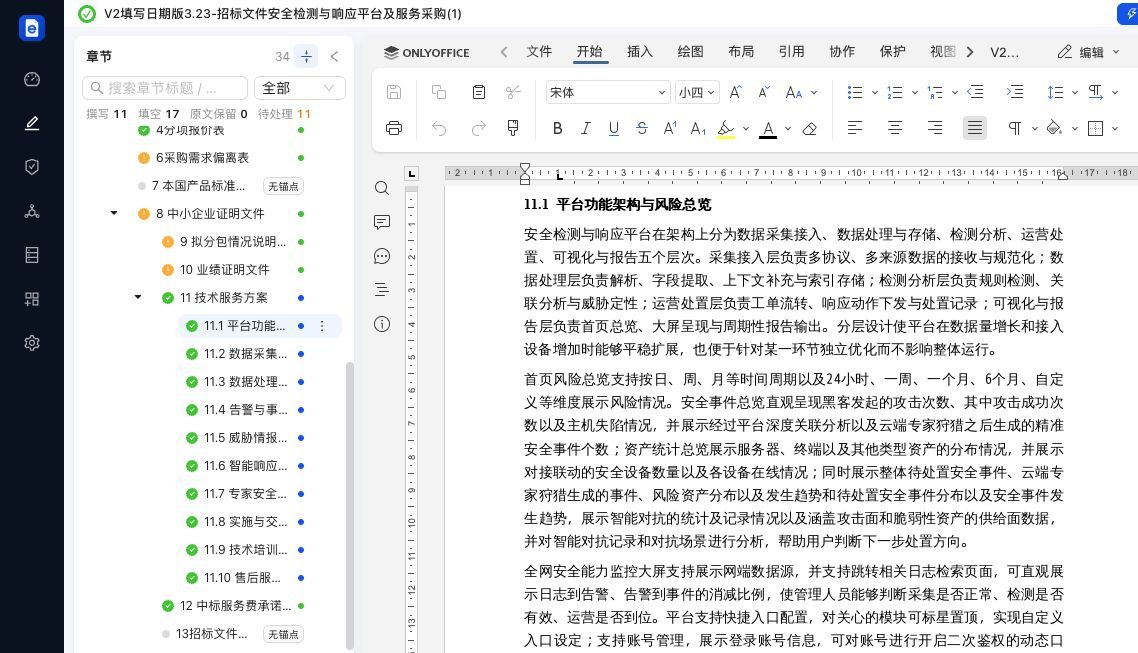Select chapter 11.5 威胁情报 in the tree
1138x653 pixels.
tap(245, 438)
